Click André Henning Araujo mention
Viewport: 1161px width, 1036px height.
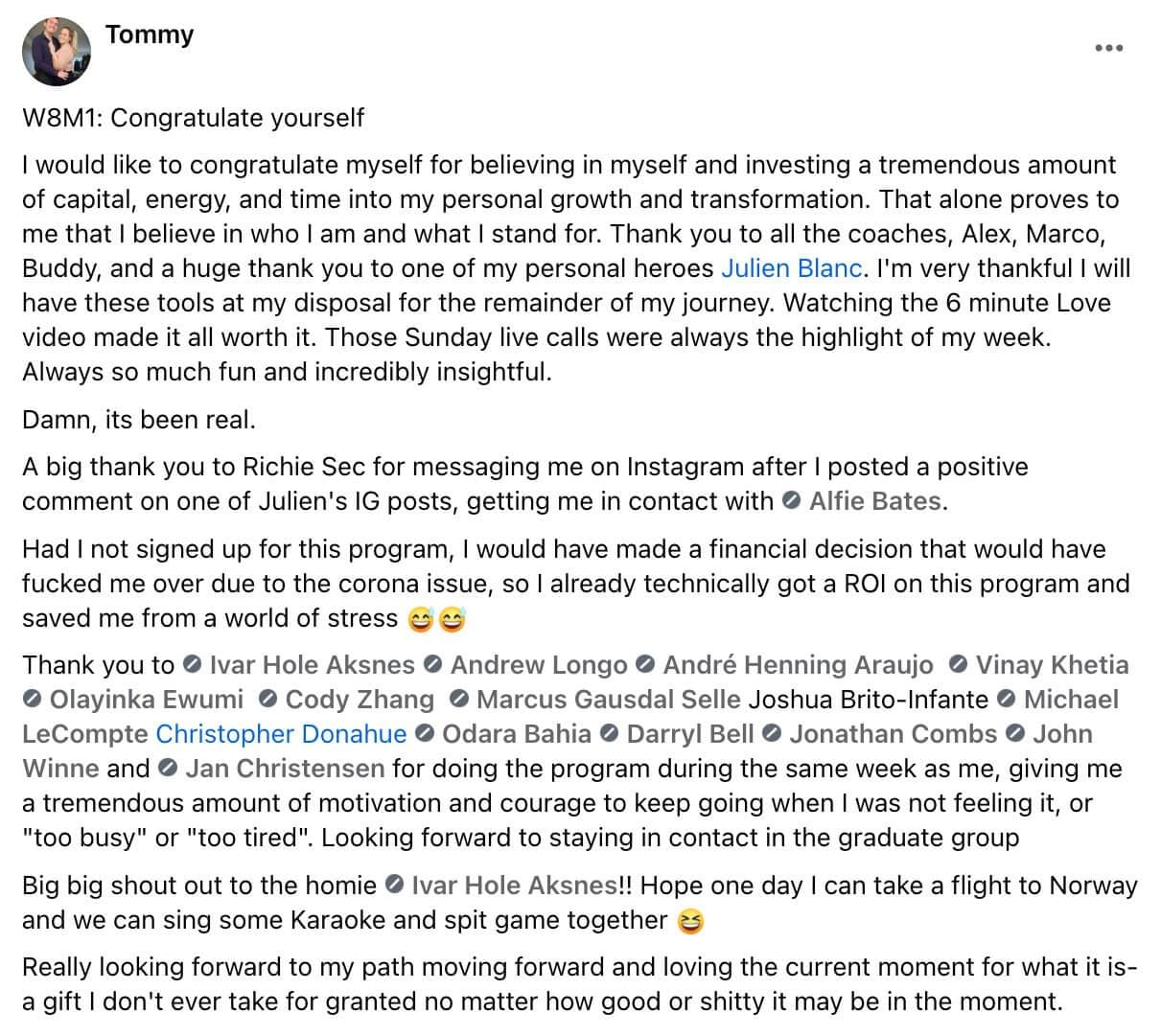(x=798, y=665)
